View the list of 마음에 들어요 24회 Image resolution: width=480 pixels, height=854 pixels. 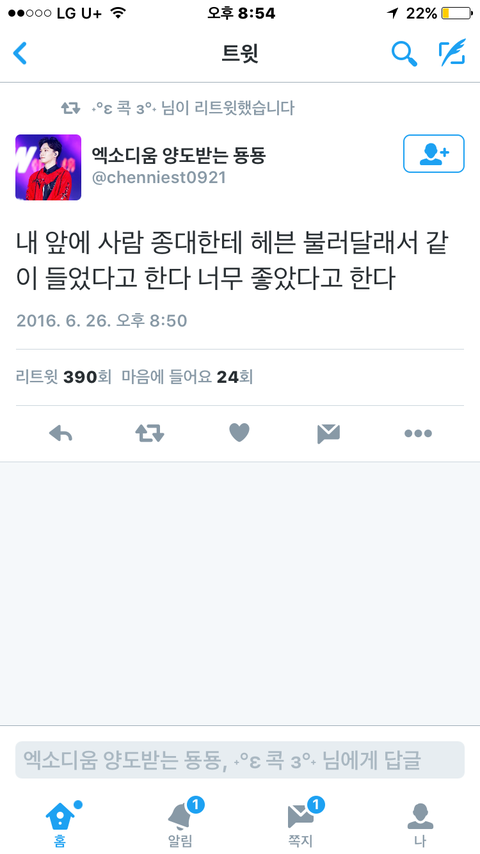click(x=187, y=377)
